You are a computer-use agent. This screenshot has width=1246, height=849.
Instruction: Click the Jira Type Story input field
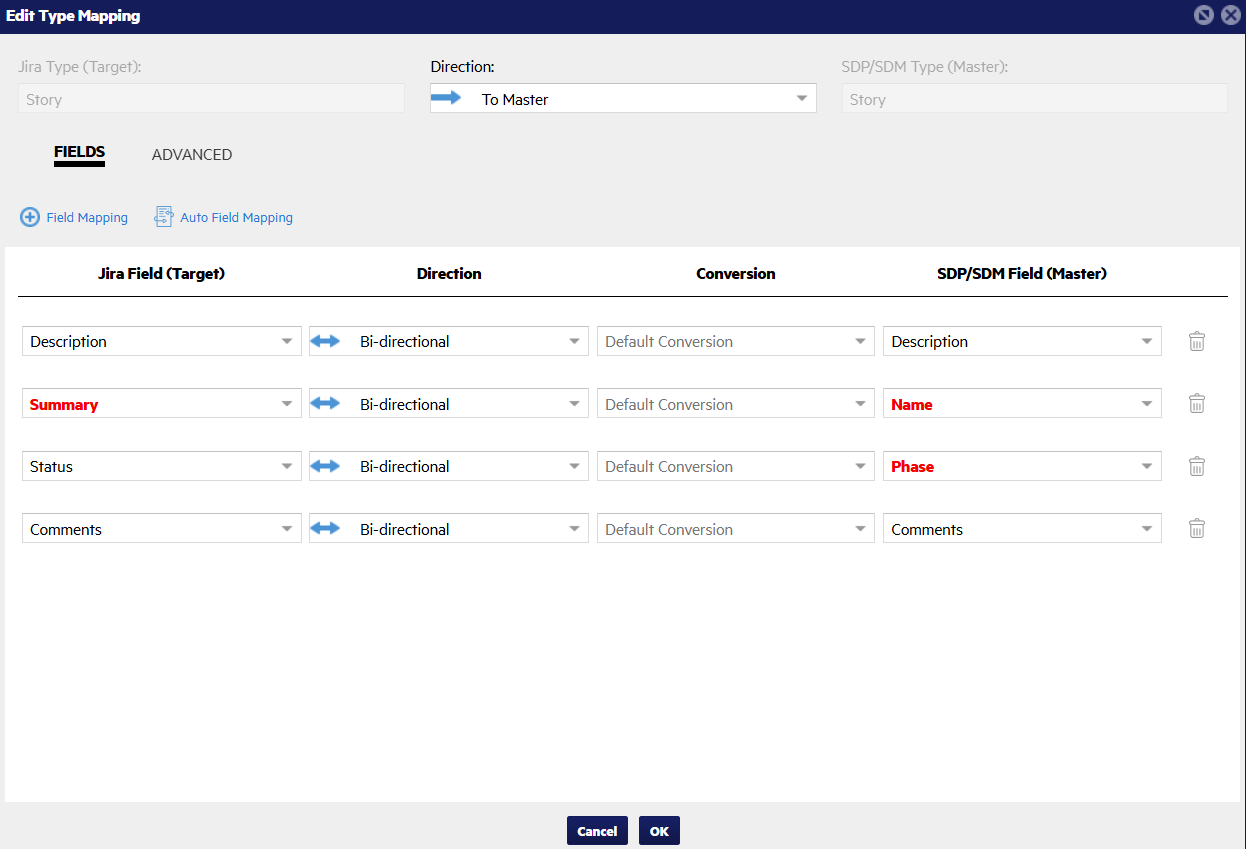[x=211, y=99]
